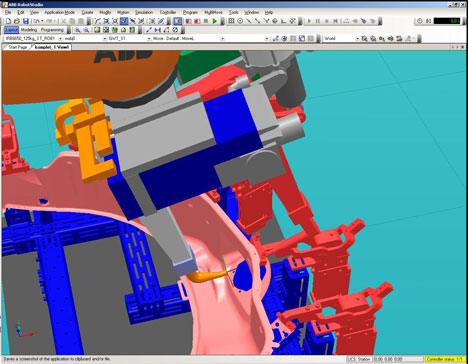This screenshot has height=364, width=468.
Task: Open the Window menu
Action: tap(251, 12)
